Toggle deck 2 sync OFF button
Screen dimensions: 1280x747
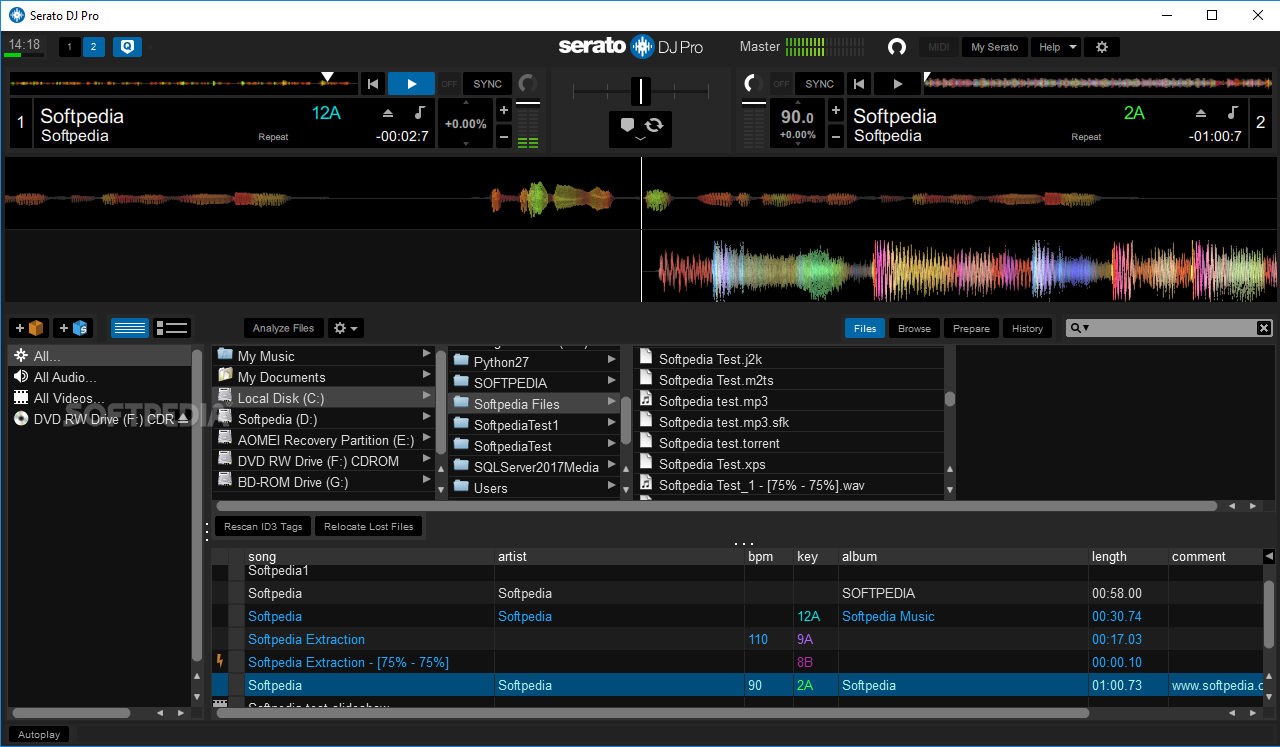click(x=781, y=84)
